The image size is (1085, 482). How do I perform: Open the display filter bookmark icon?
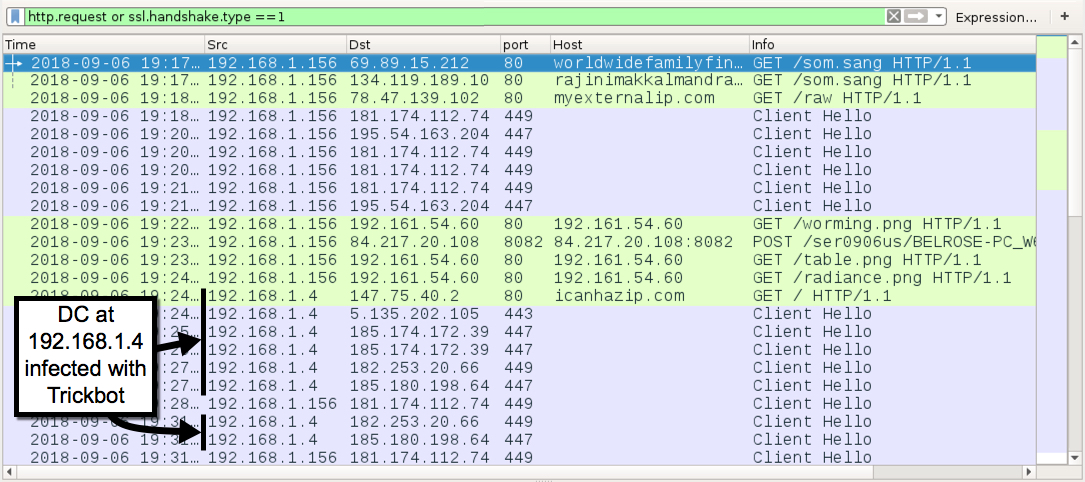tap(15, 17)
